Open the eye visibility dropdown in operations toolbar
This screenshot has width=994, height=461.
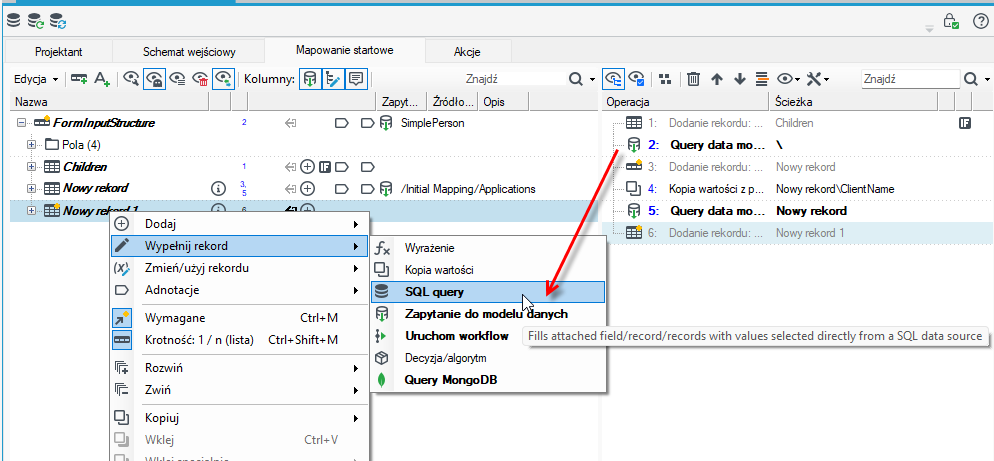(x=788, y=79)
